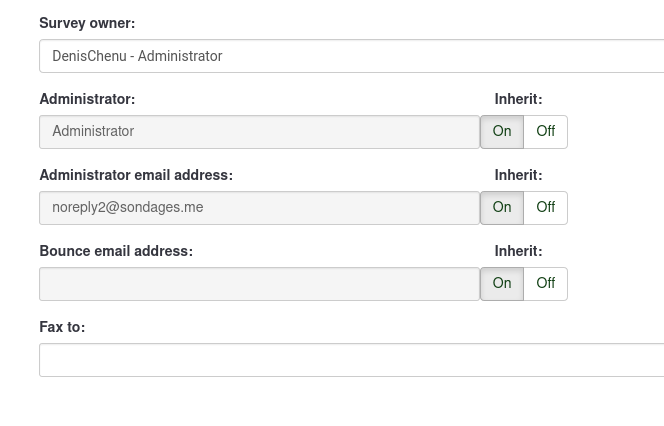664x426 pixels.
Task: Turn on Inherit for Administrator
Action: pos(502,131)
